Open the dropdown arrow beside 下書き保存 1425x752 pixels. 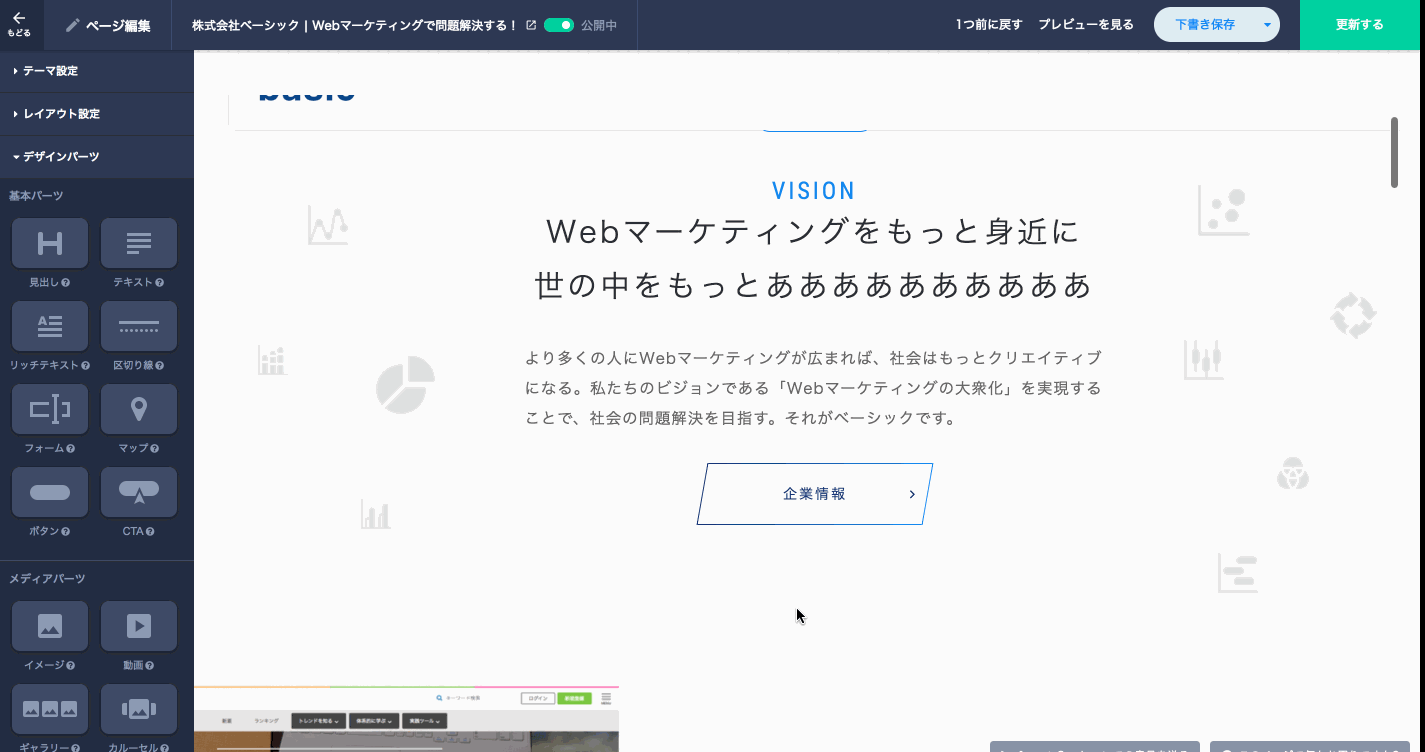1268,25
